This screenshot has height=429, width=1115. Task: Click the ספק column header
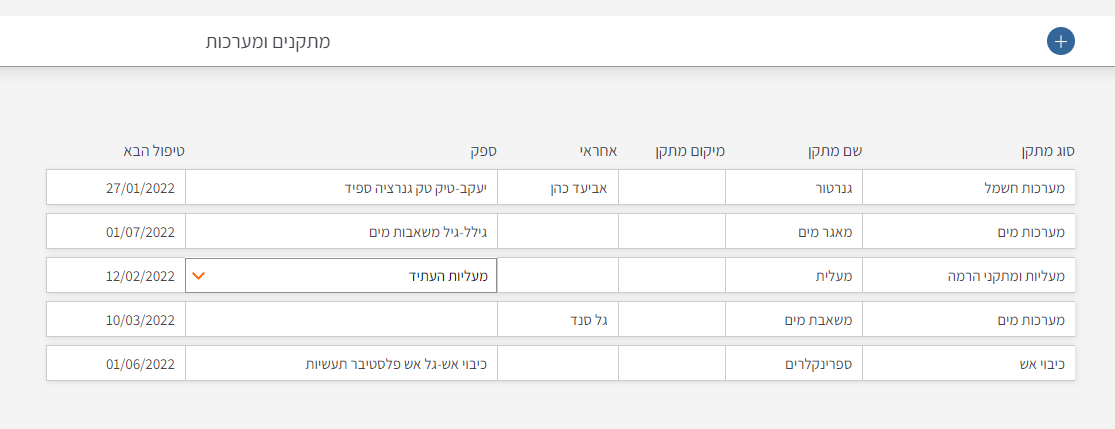[484, 152]
